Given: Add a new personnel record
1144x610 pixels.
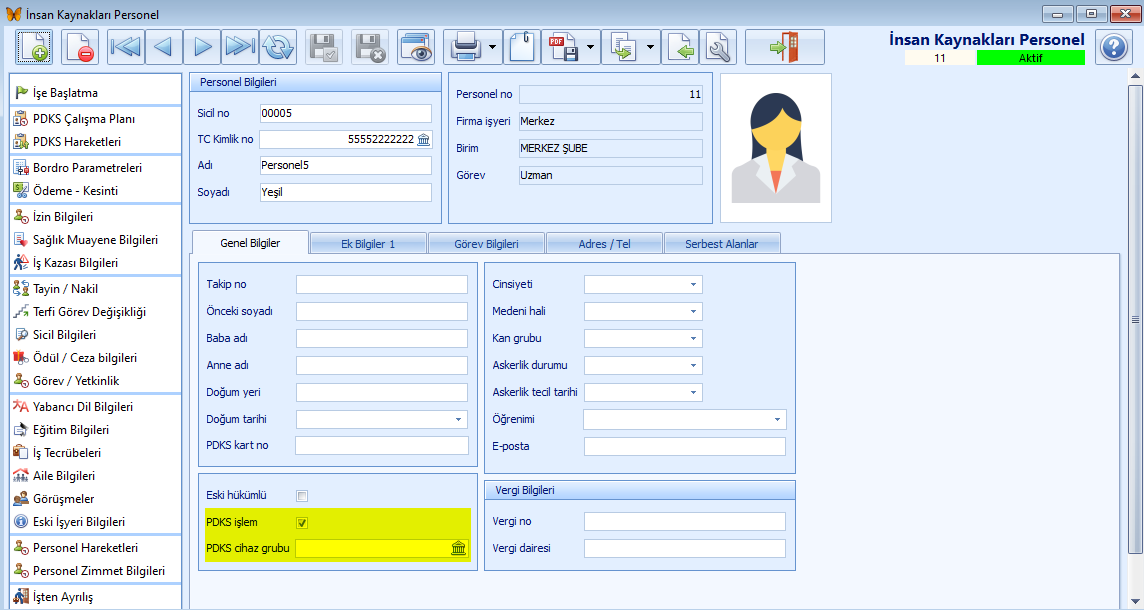Looking at the screenshot, I should [34, 47].
